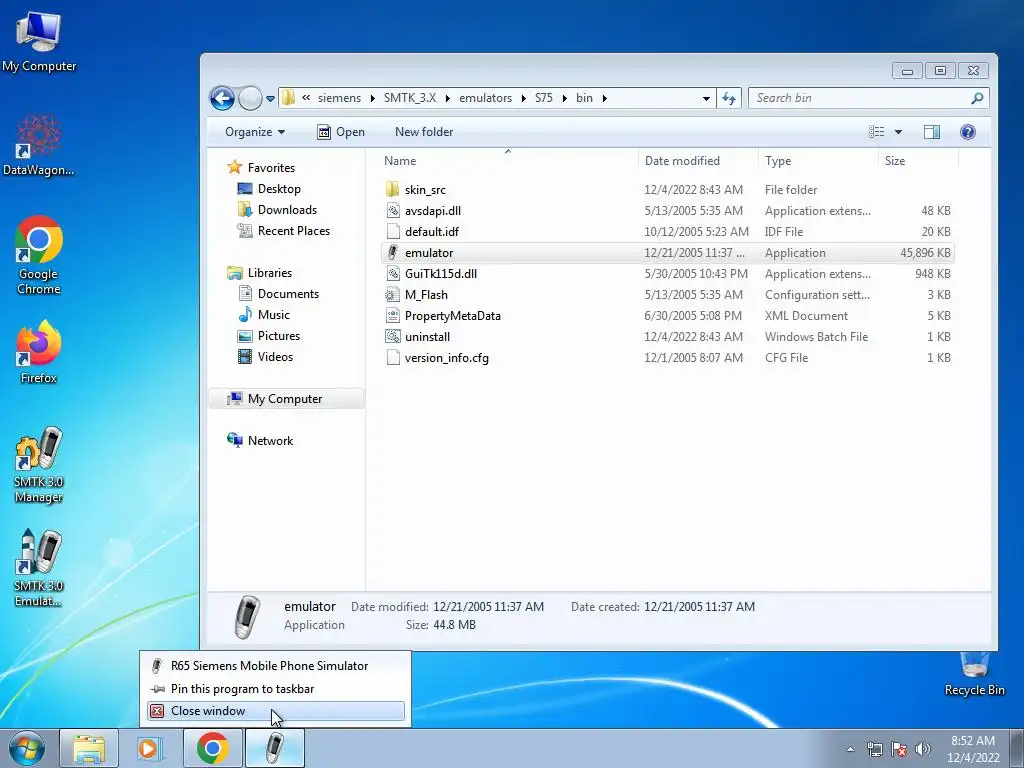Open the DataWagon desktop shortcut
1024x768 pixels.
(39, 146)
